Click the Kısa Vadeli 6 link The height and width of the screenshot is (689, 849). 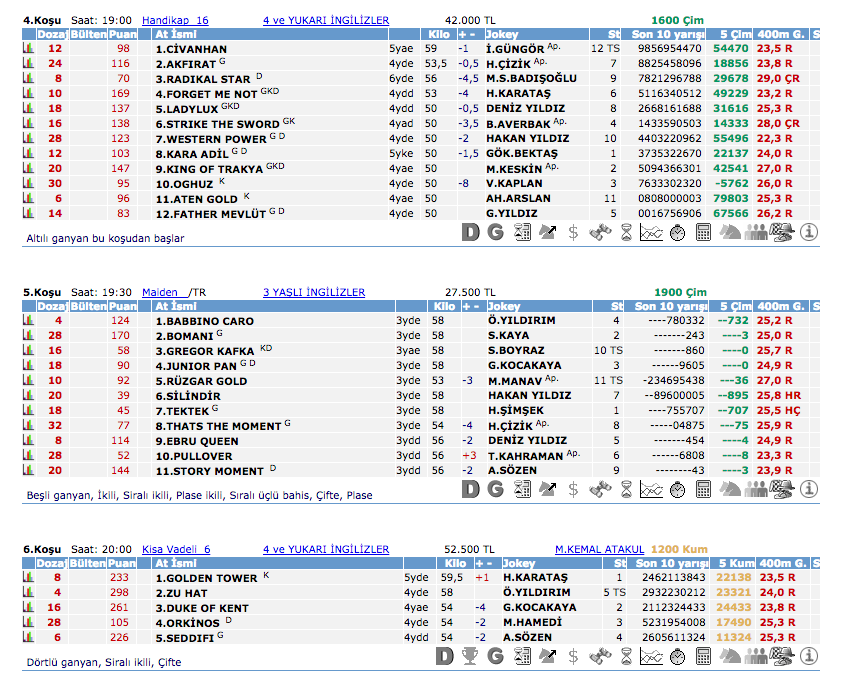click(176, 549)
